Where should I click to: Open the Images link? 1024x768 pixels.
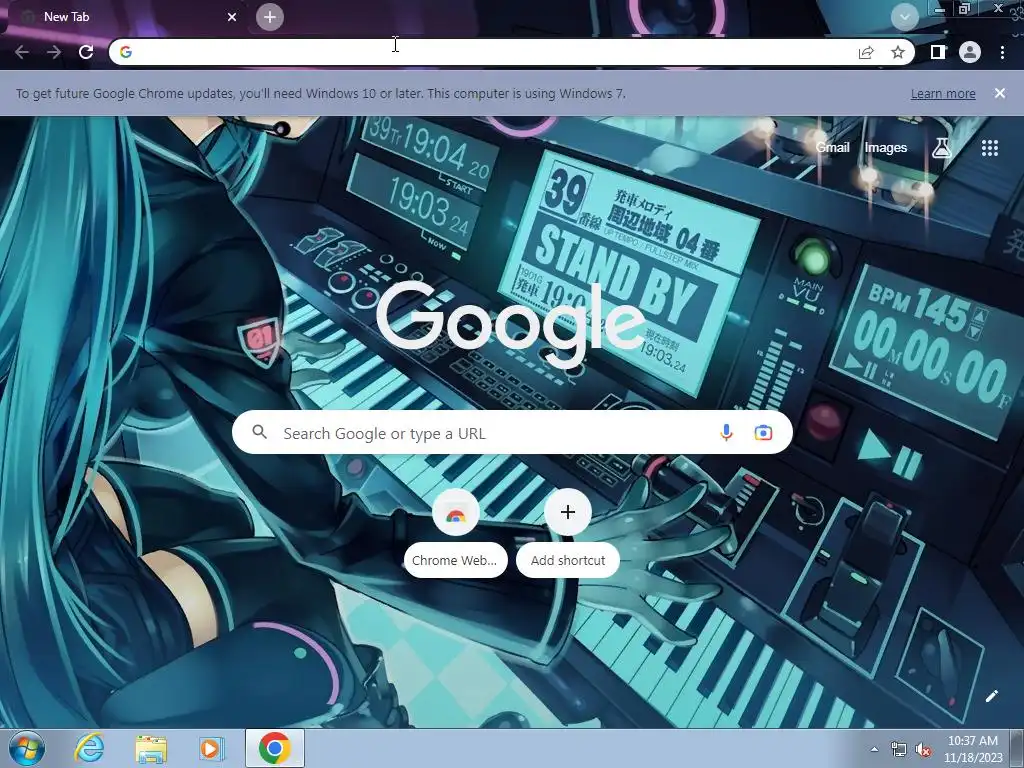[x=886, y=148]
